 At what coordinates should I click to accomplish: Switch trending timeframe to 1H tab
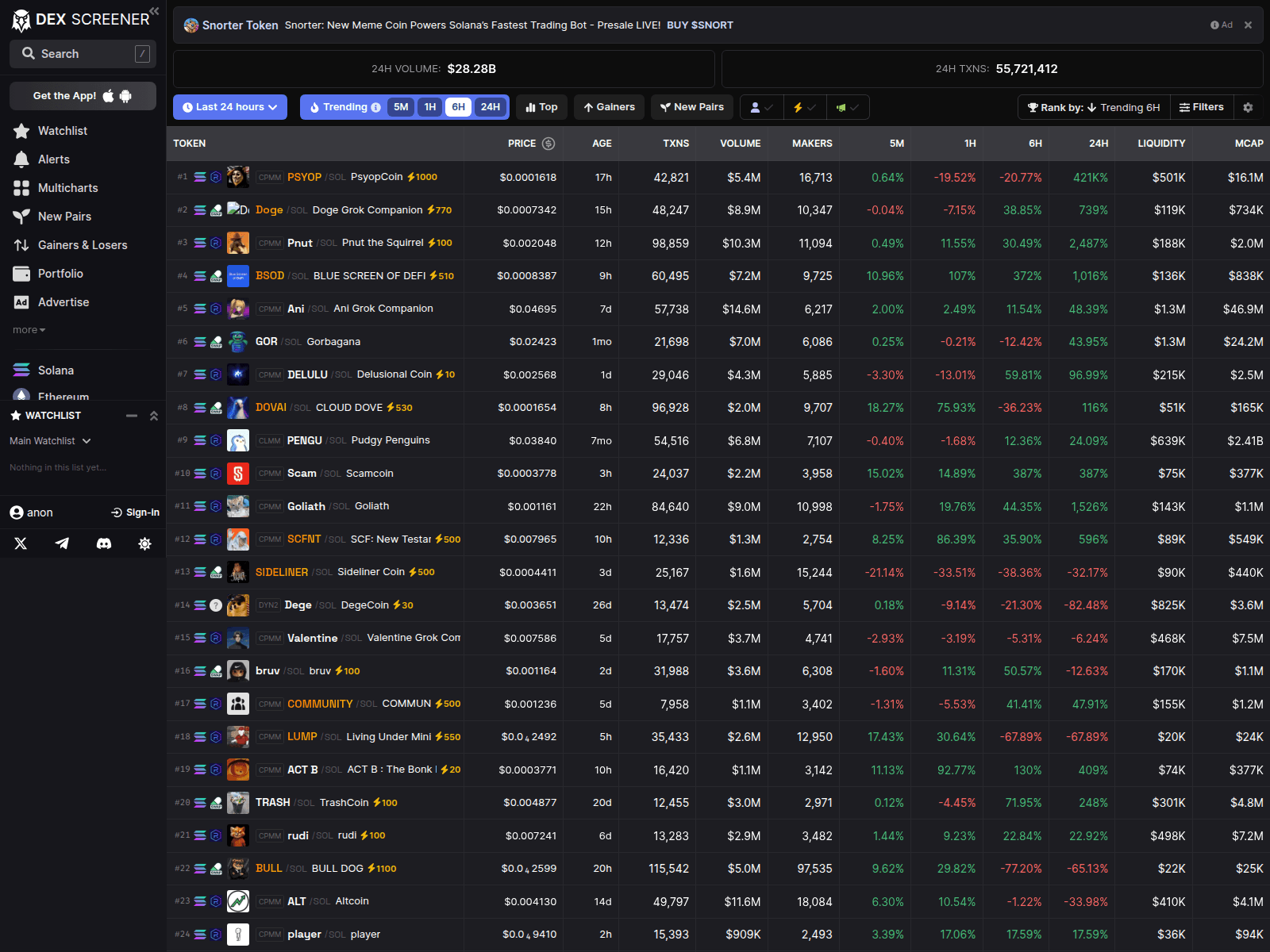click(x=429, y=106)
